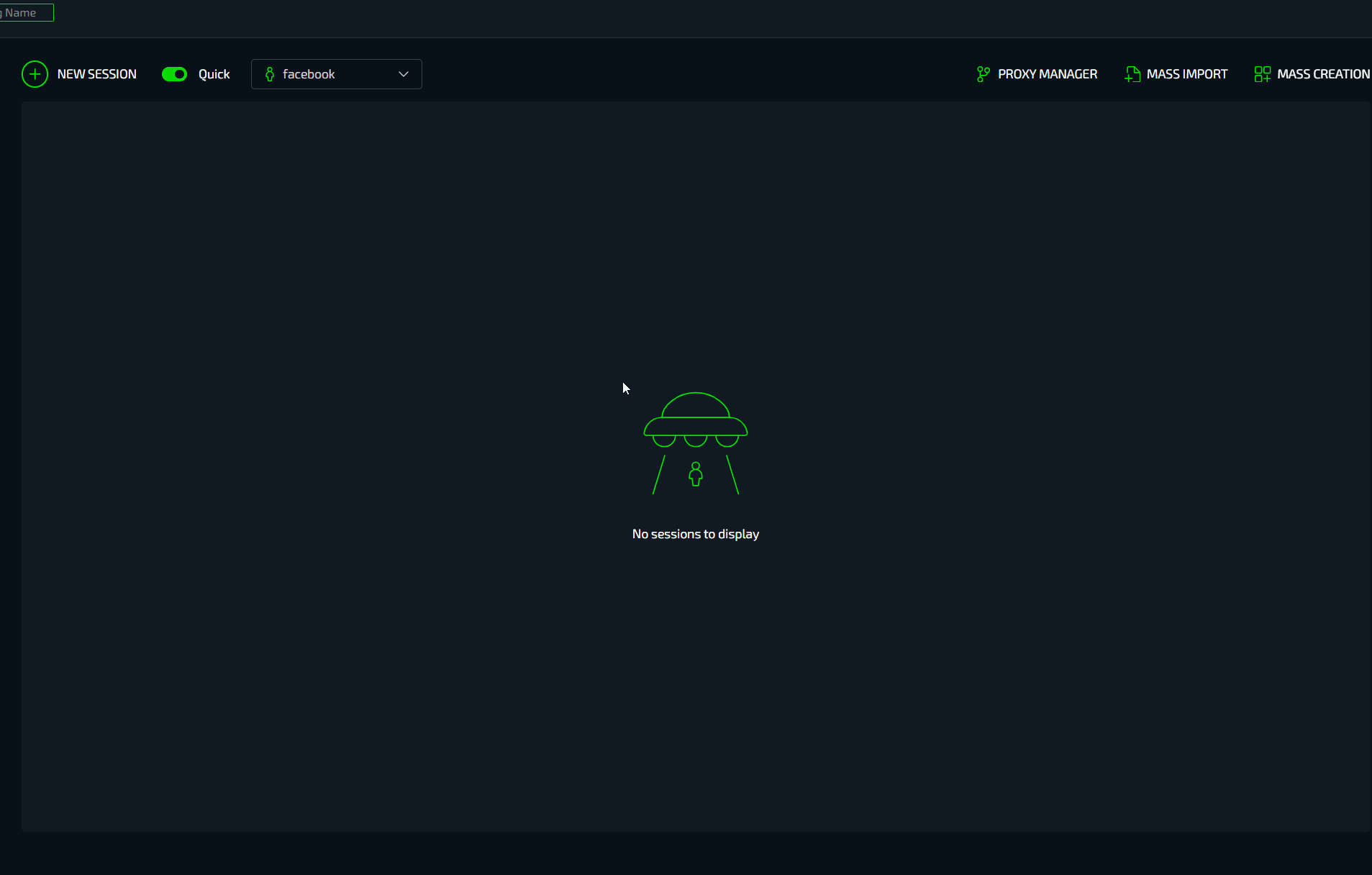The width and height of the screenshot is (1372, 875).
Task: Click the Mass Import file icon
Action: 1132,74
